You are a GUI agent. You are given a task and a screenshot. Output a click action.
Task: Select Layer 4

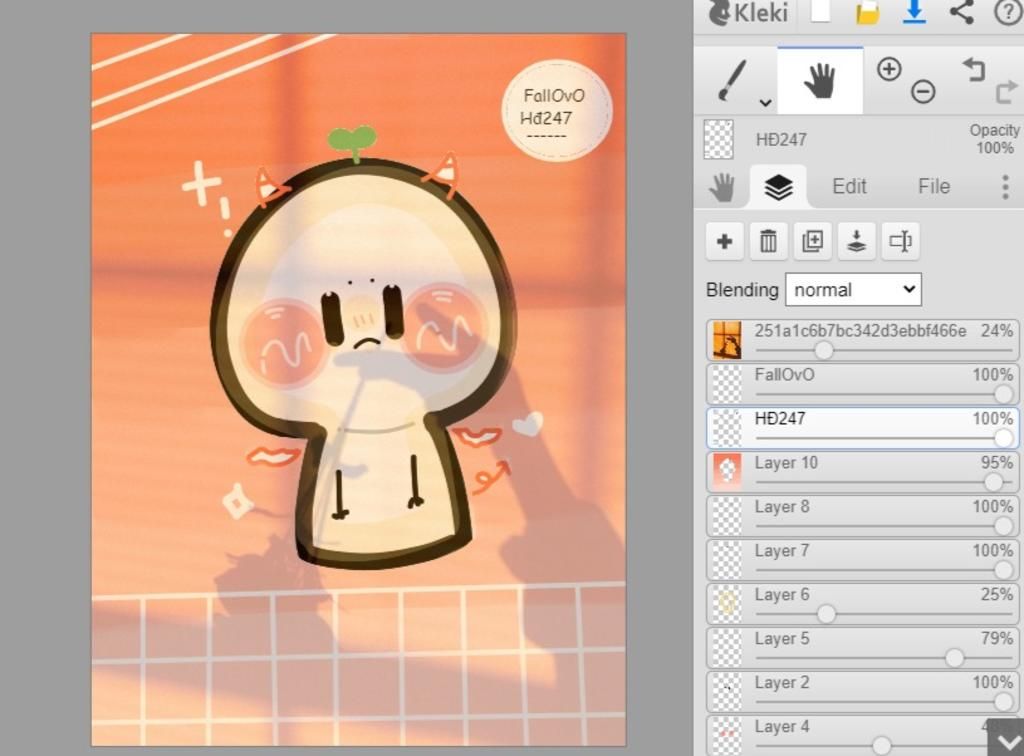(863, 736)
